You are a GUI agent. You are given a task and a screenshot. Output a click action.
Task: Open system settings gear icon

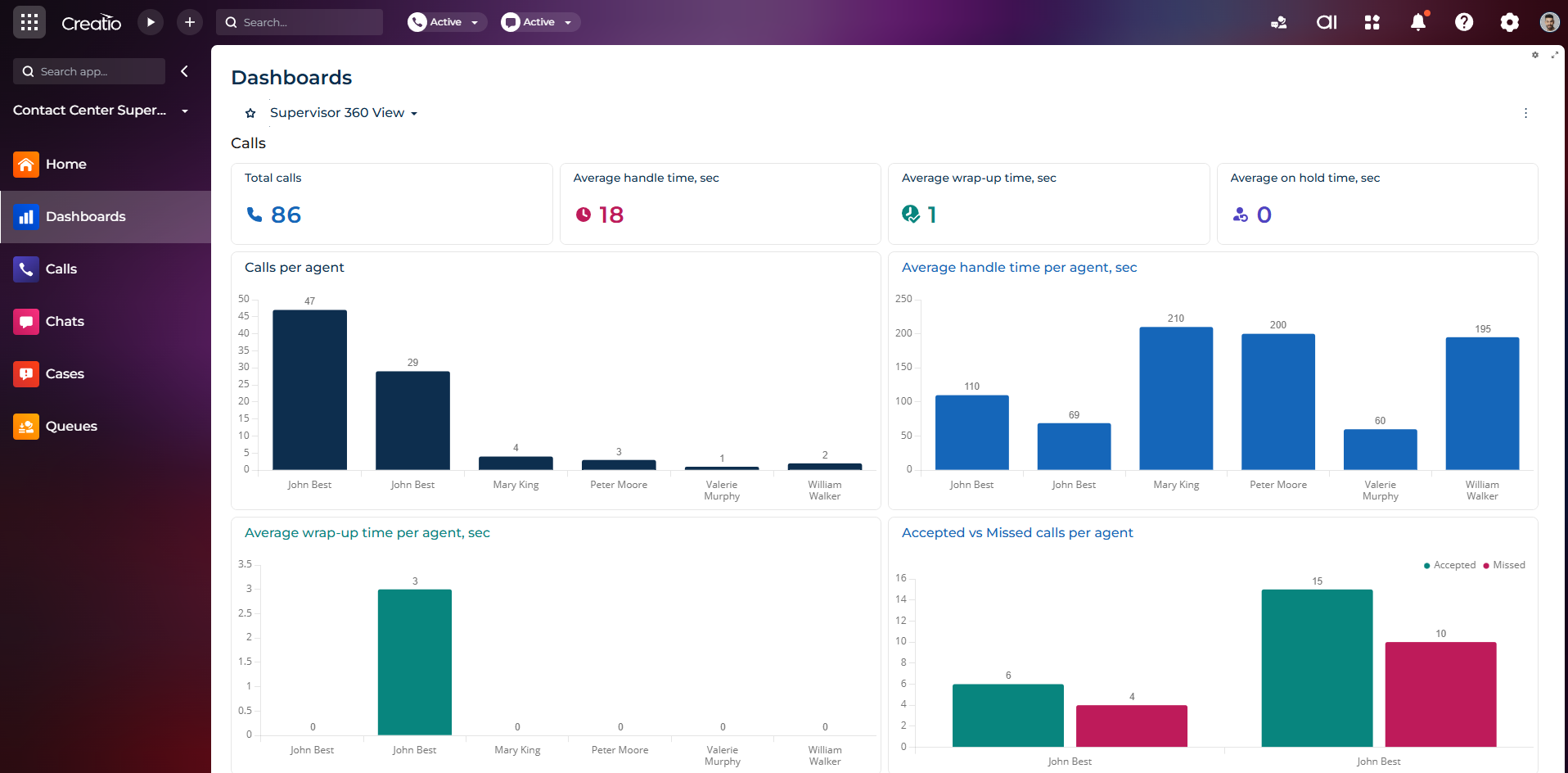[x=1509, y=22]
